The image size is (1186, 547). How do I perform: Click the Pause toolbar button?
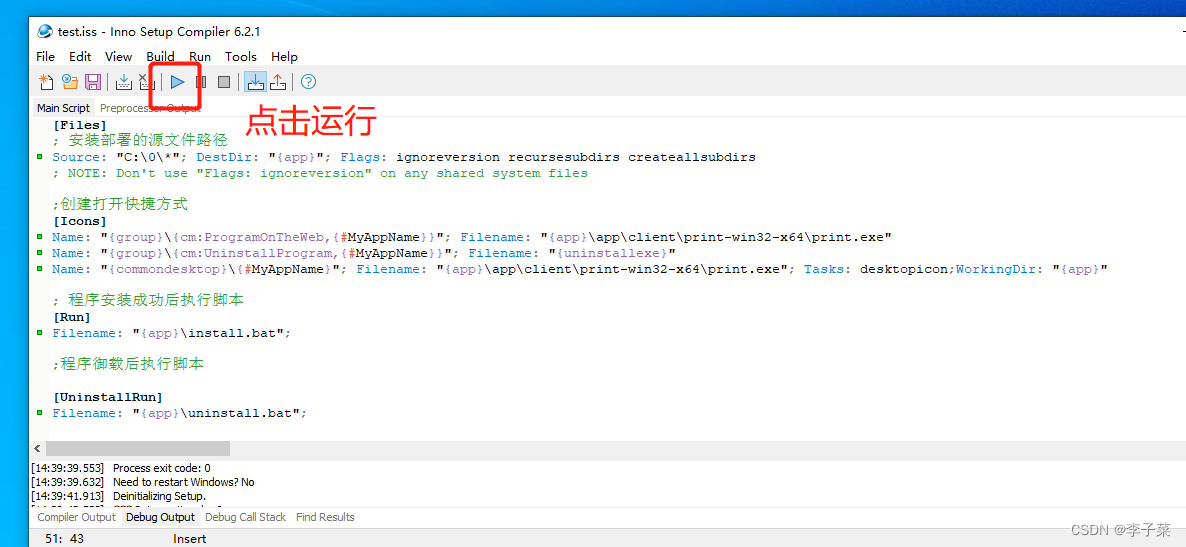pos(201,82)
